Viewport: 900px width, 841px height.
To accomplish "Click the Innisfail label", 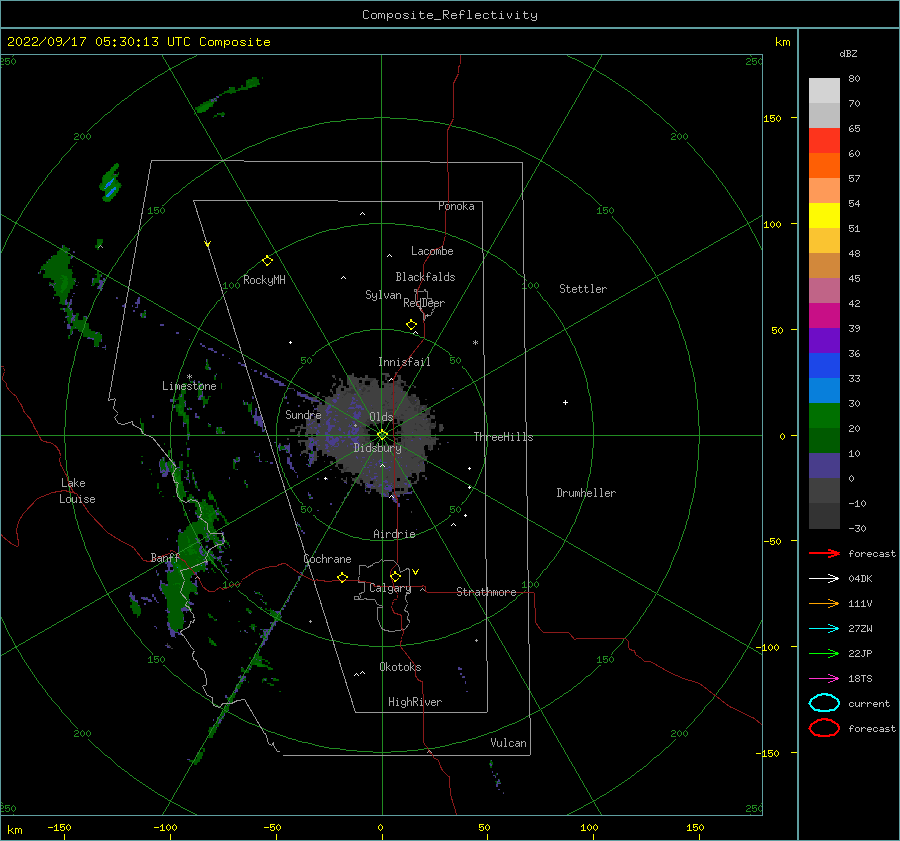I will click(x=404, y=362).
